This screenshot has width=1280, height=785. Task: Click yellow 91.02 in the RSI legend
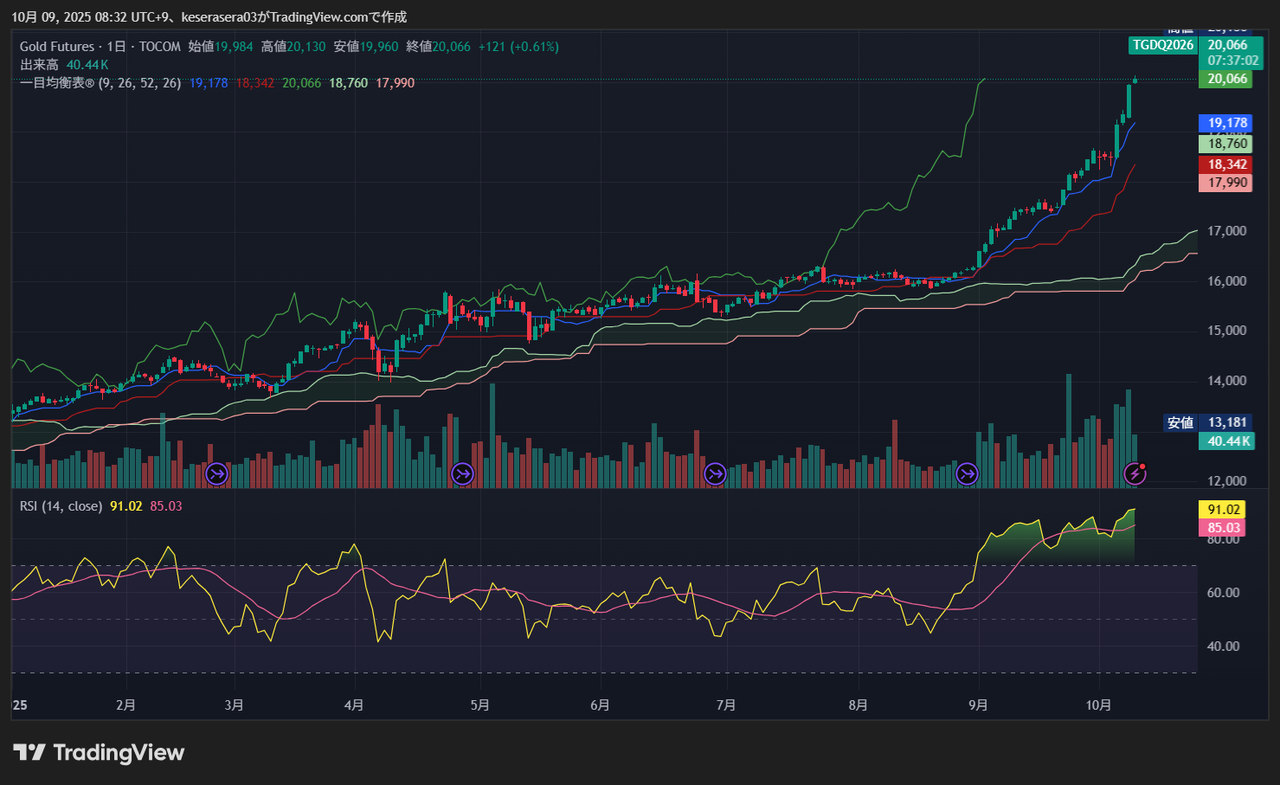(x=126, y=506)
